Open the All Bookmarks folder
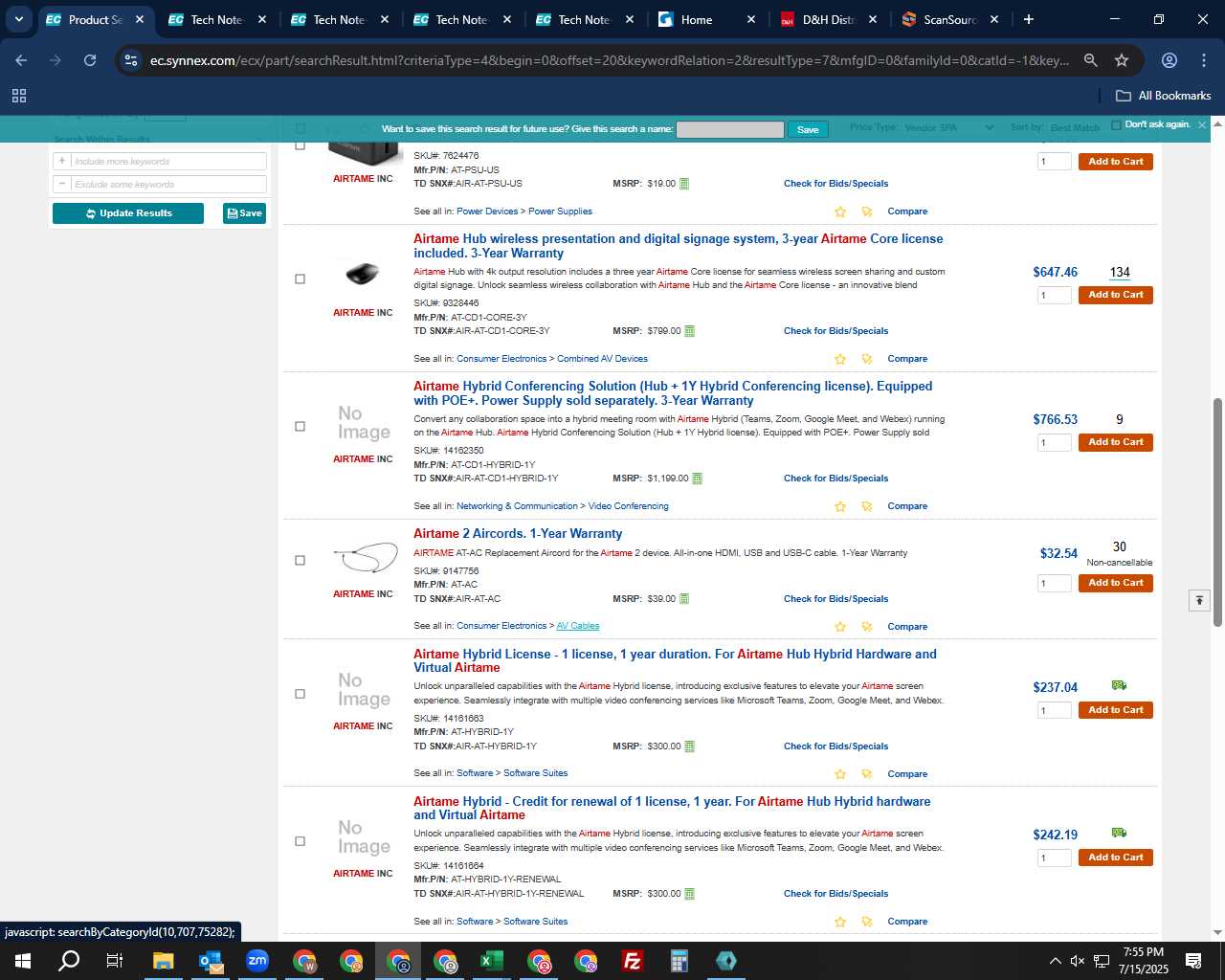Image resolution: width=1225 pixels, height=980 pixels. pos(1164,96)
